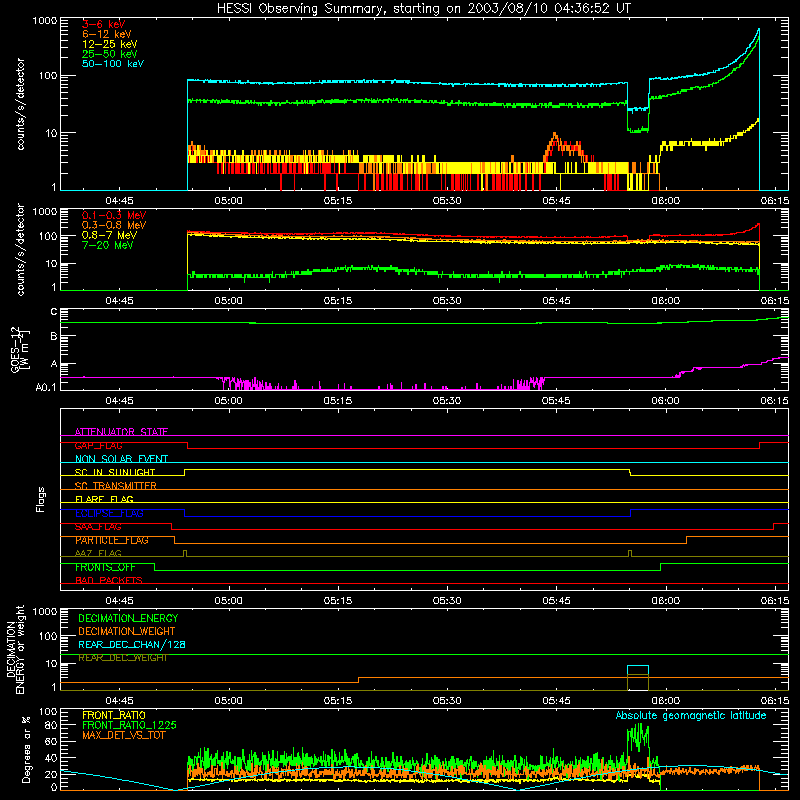Select the ECLIPSE_FLAG label

(x=109, y=513)
